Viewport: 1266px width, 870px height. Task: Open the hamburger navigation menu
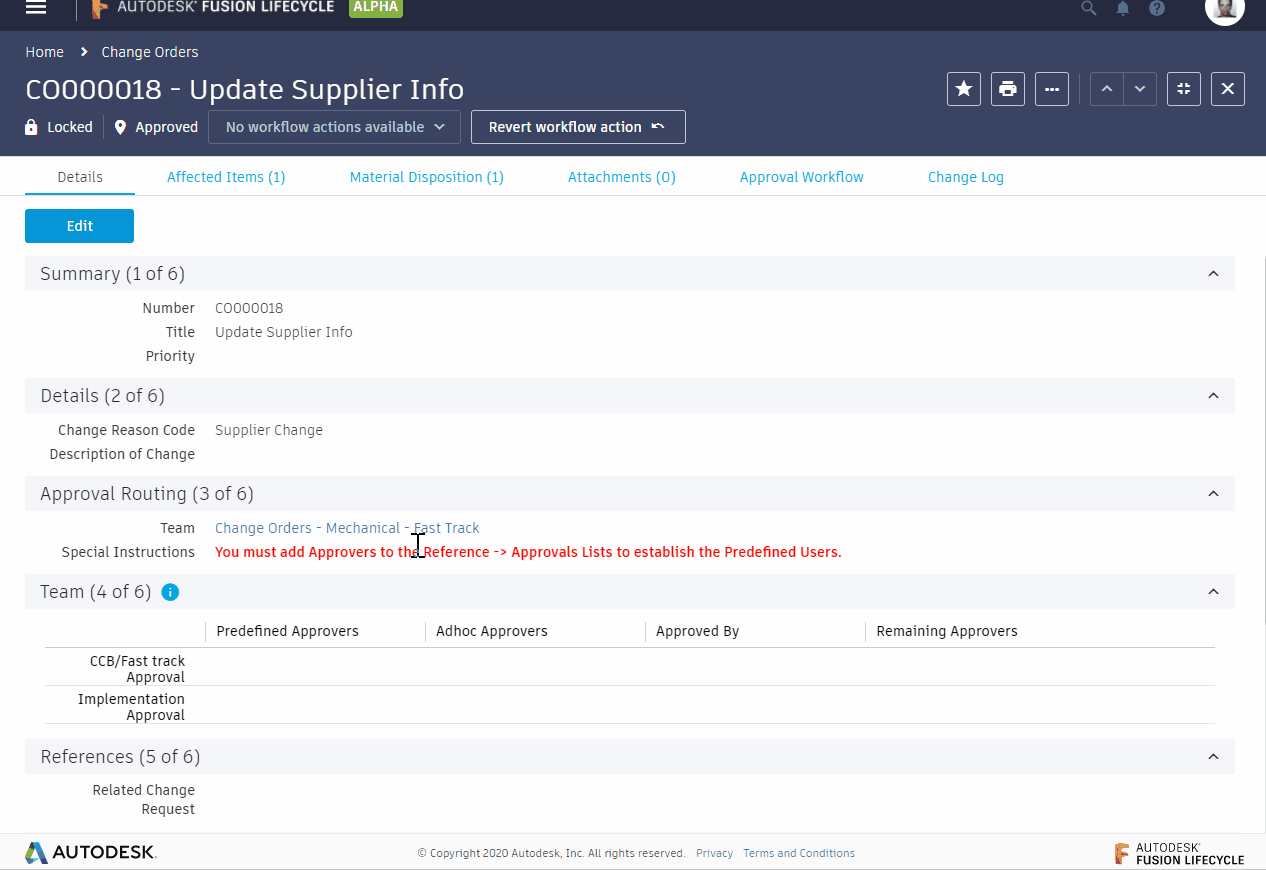36,7
